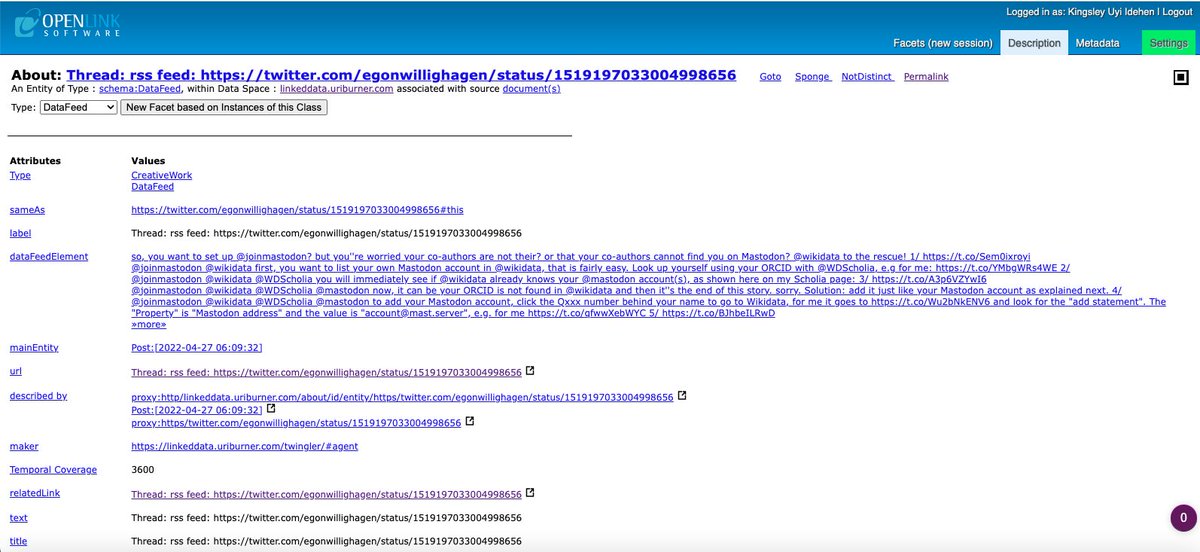The image size is (1200, 552).
Task: Click the document(s) source link
Action: (x=531, y=89)
